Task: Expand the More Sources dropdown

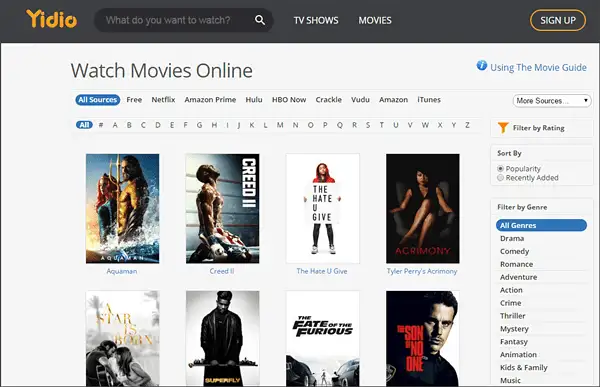Action: coord(552,101)
